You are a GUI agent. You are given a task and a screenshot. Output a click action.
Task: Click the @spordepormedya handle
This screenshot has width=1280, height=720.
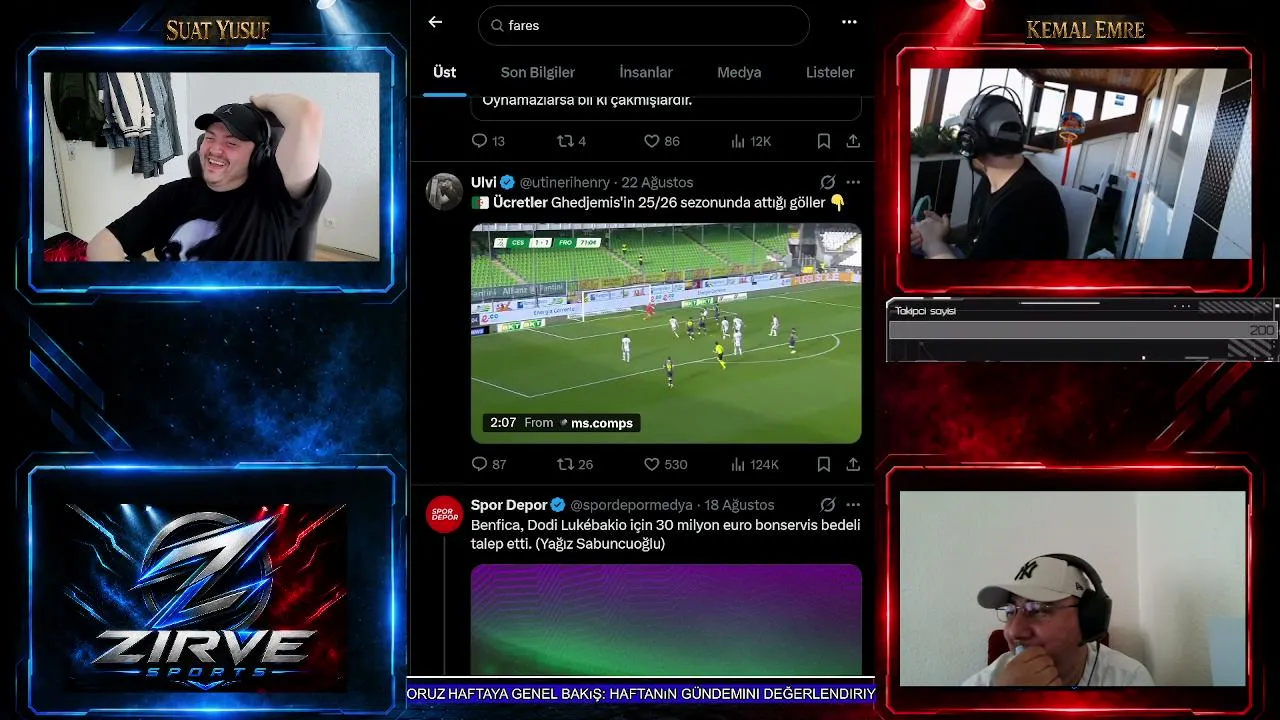click(632, 505)
